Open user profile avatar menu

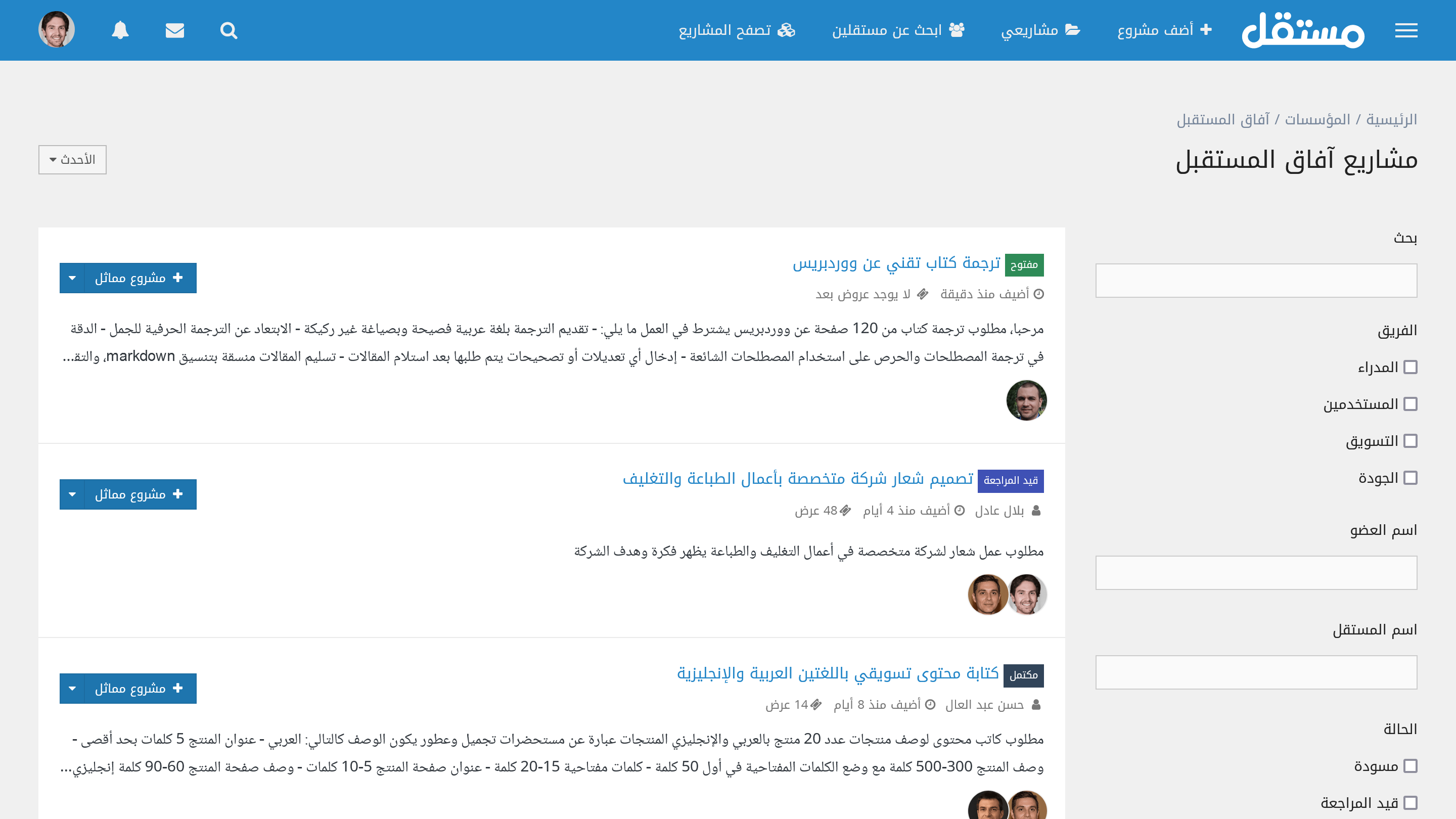click(57, 29)
